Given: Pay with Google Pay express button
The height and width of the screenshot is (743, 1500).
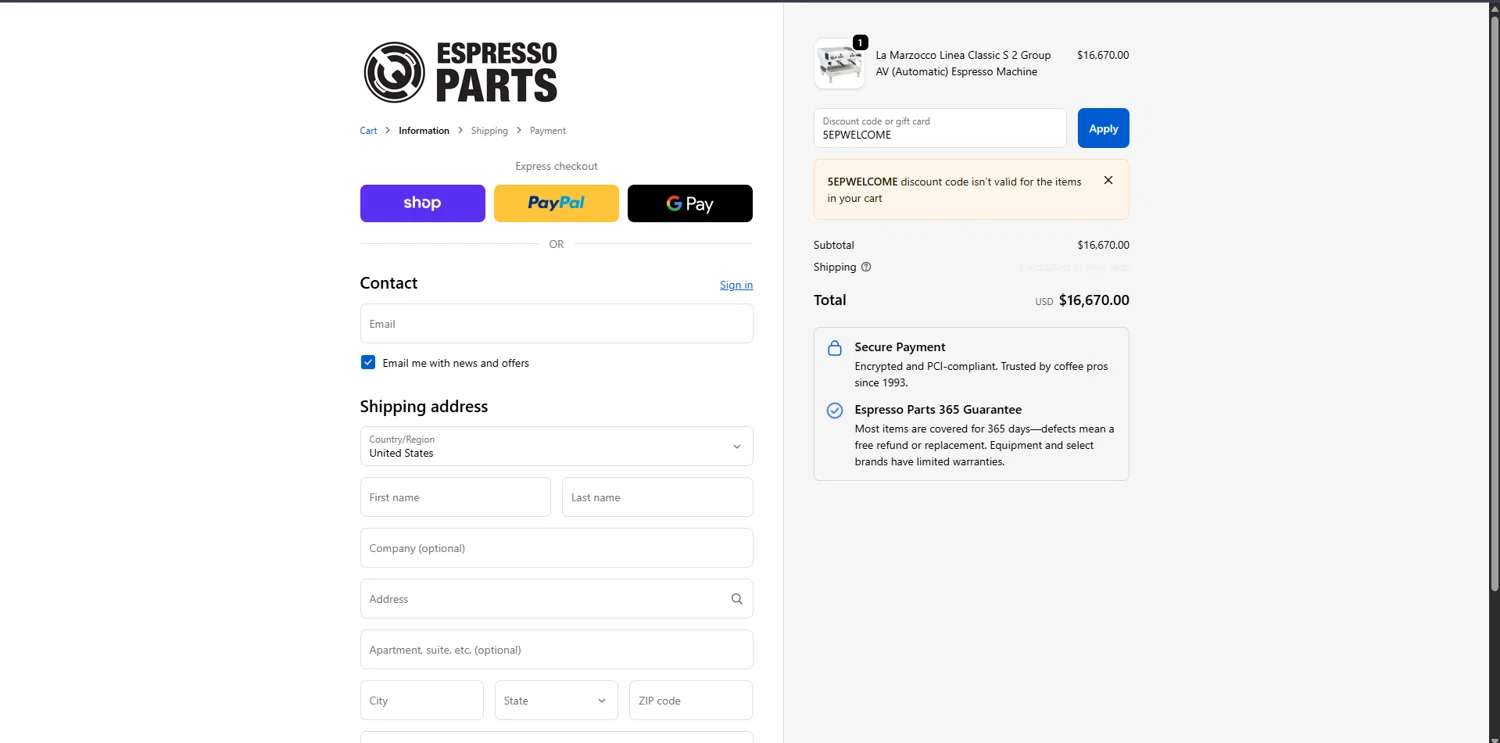Looking at the screenshot, I should (690, 203).
